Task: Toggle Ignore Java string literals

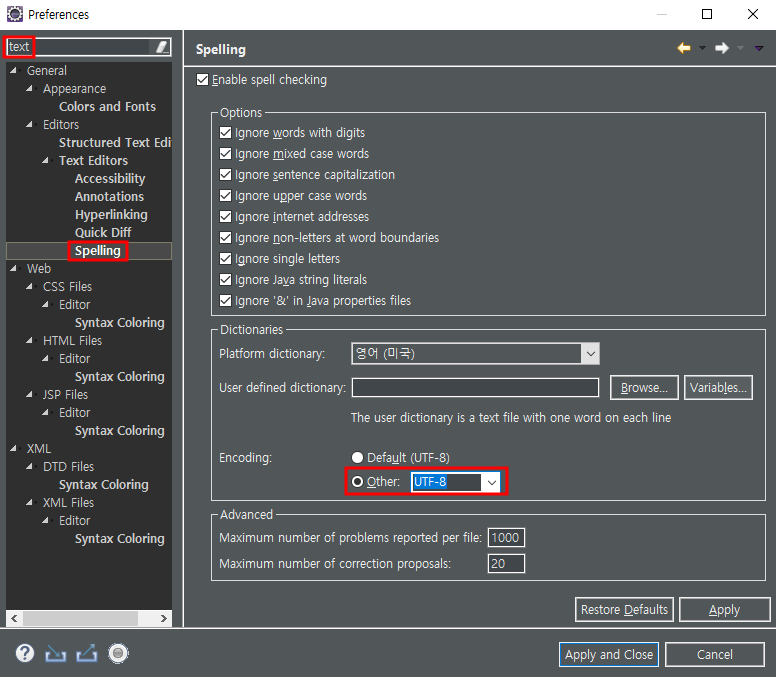Action: 225,280
